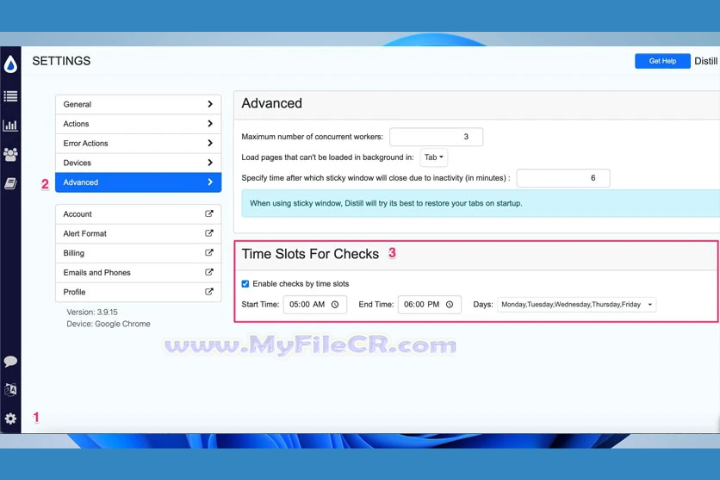Open the watchlist icon in sidebar
This screenshot has height=480, width=720.
click(x=11, y=96)
